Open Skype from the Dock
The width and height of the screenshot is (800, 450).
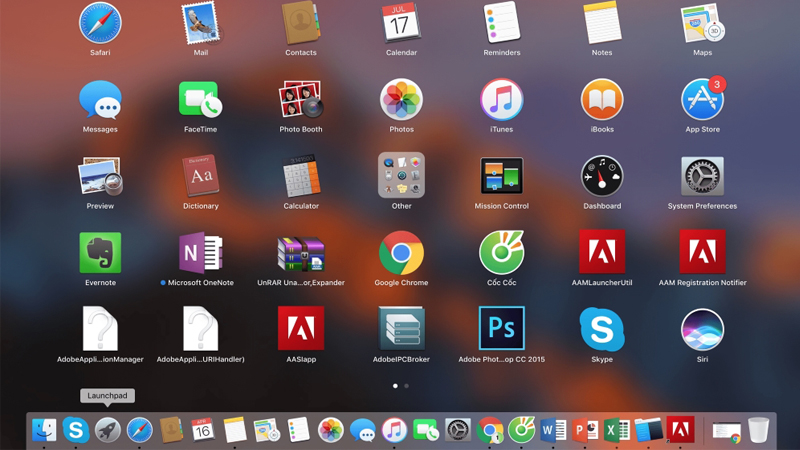click(76, 430)
